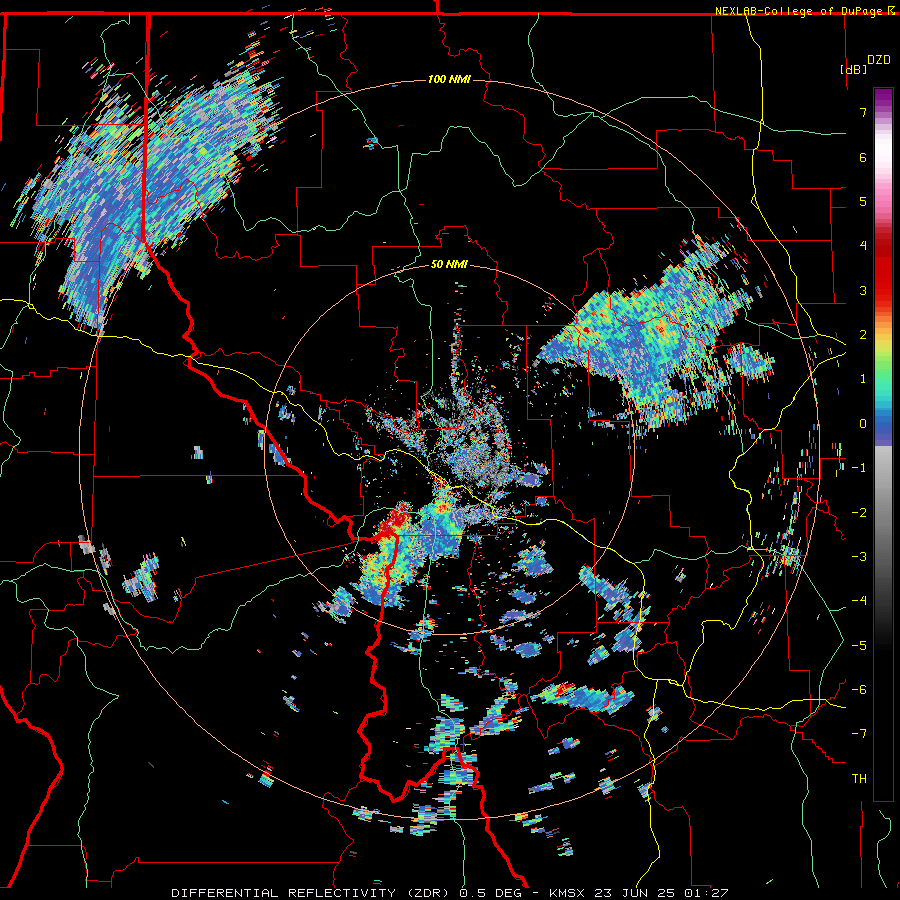
Task: Click the "TH" threshold label on scale
Action: point(859,778)
